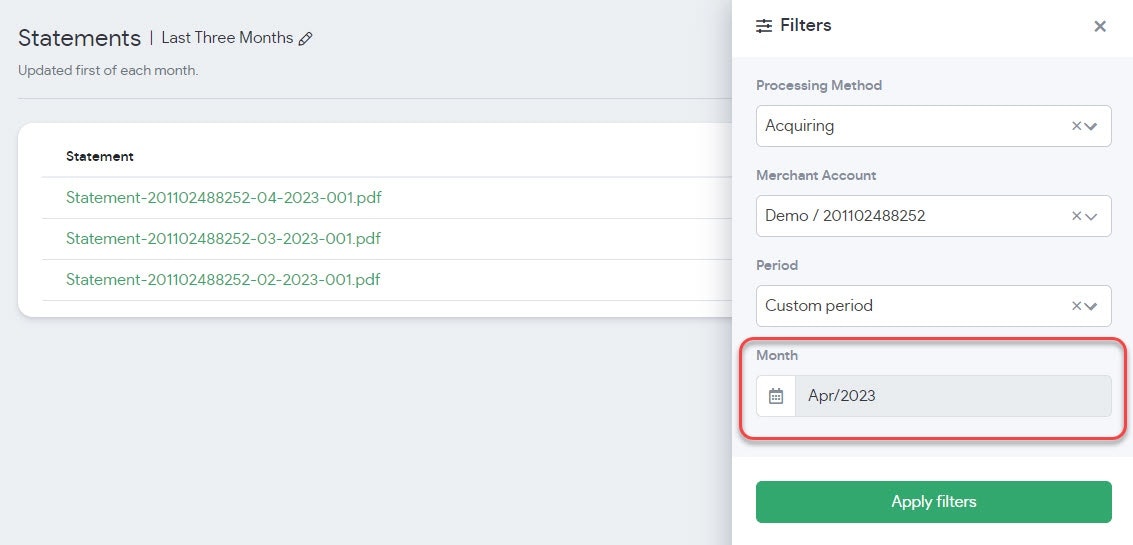Viewport: 1133px width, 545px height.
Task: Click the Apr/2023 month field
Action: 952,396
